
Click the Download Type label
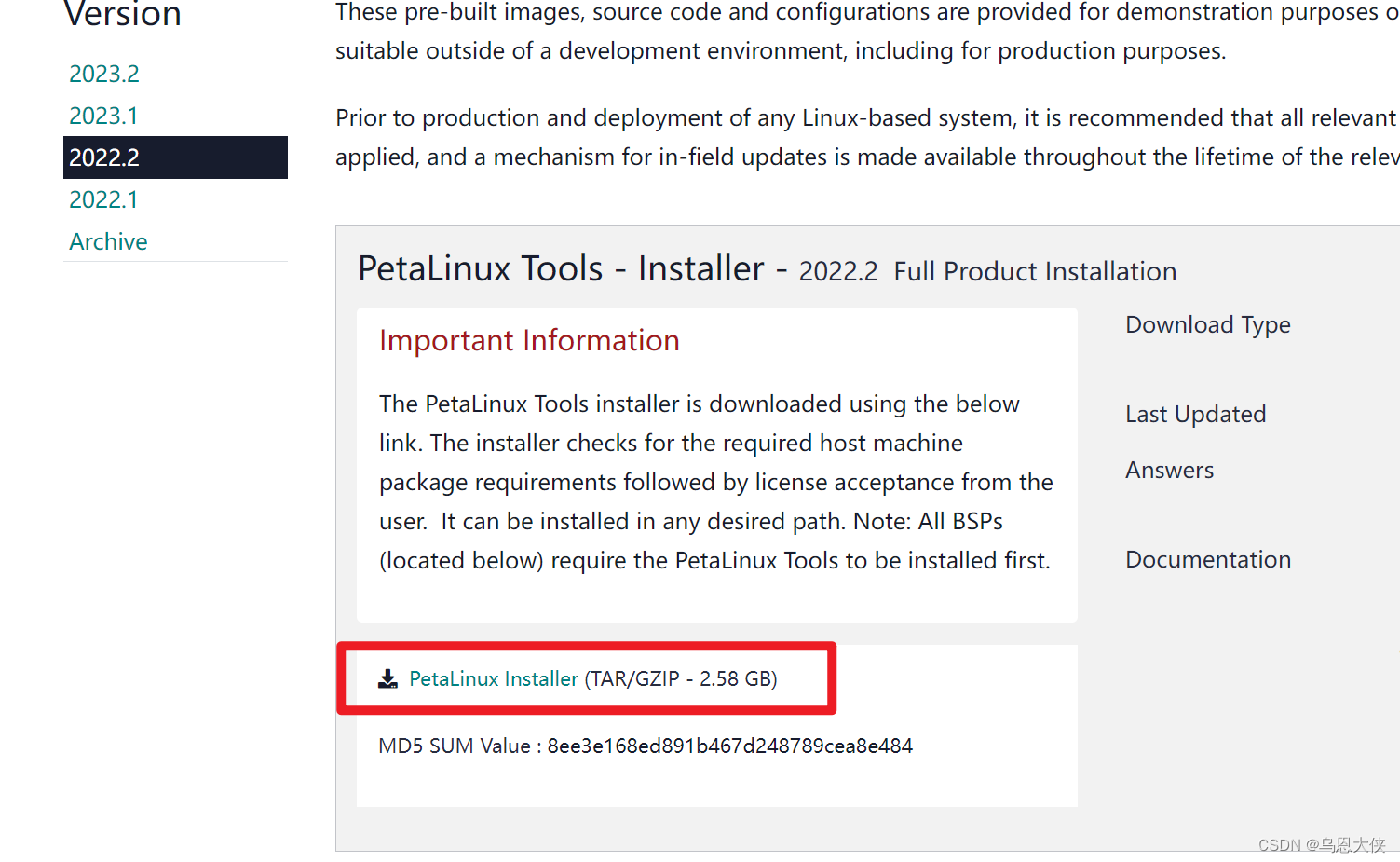1207,324
